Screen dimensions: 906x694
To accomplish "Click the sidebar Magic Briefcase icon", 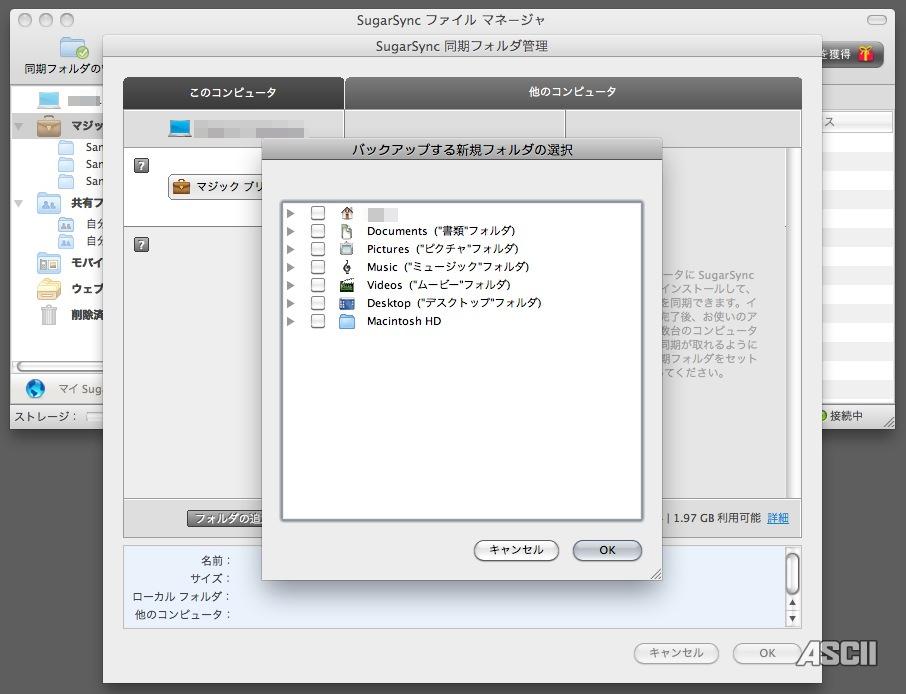I will (49, 125).
